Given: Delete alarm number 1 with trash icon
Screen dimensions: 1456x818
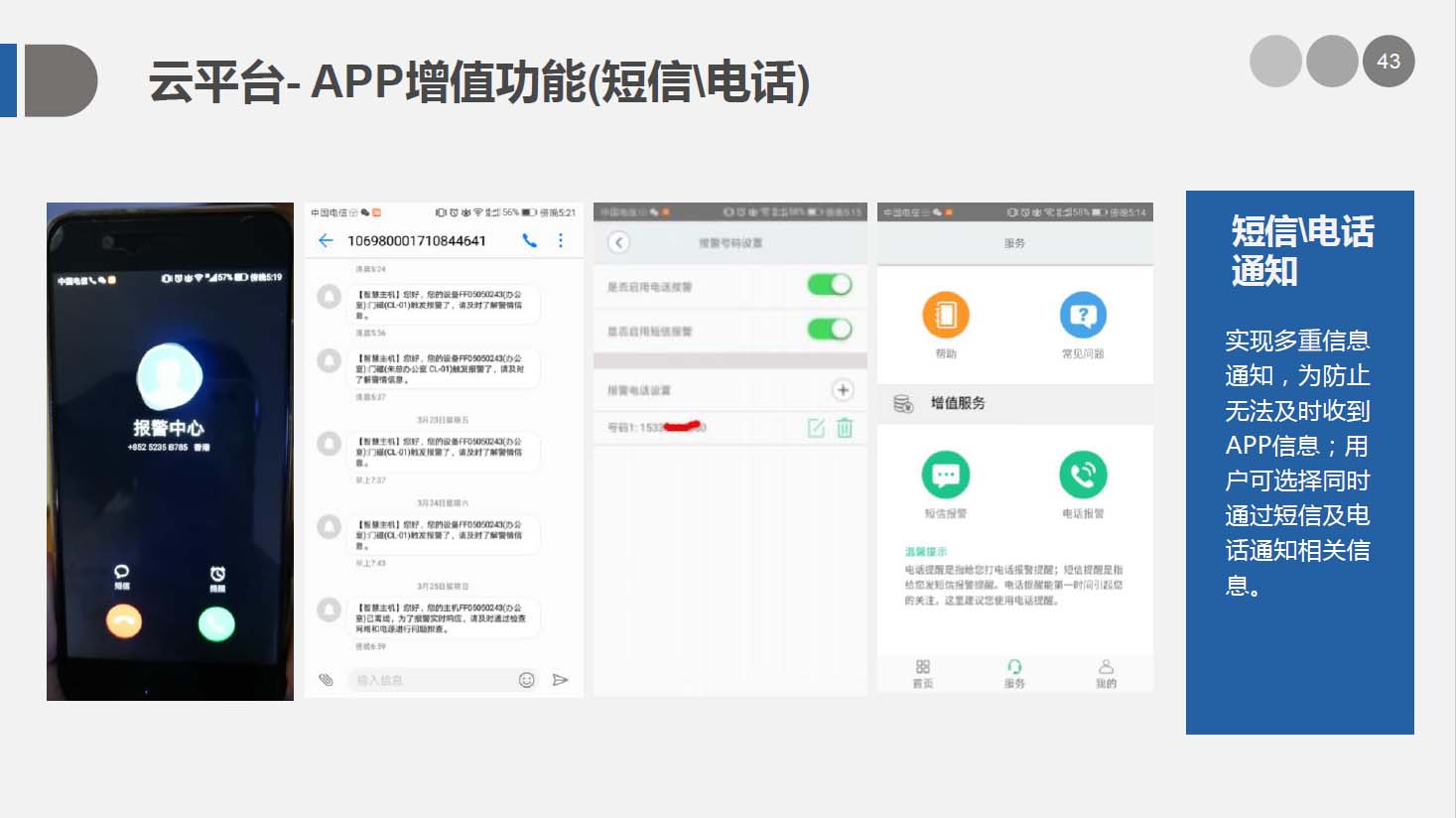Looking at the screenshot, I should click(x=845, y=428).
